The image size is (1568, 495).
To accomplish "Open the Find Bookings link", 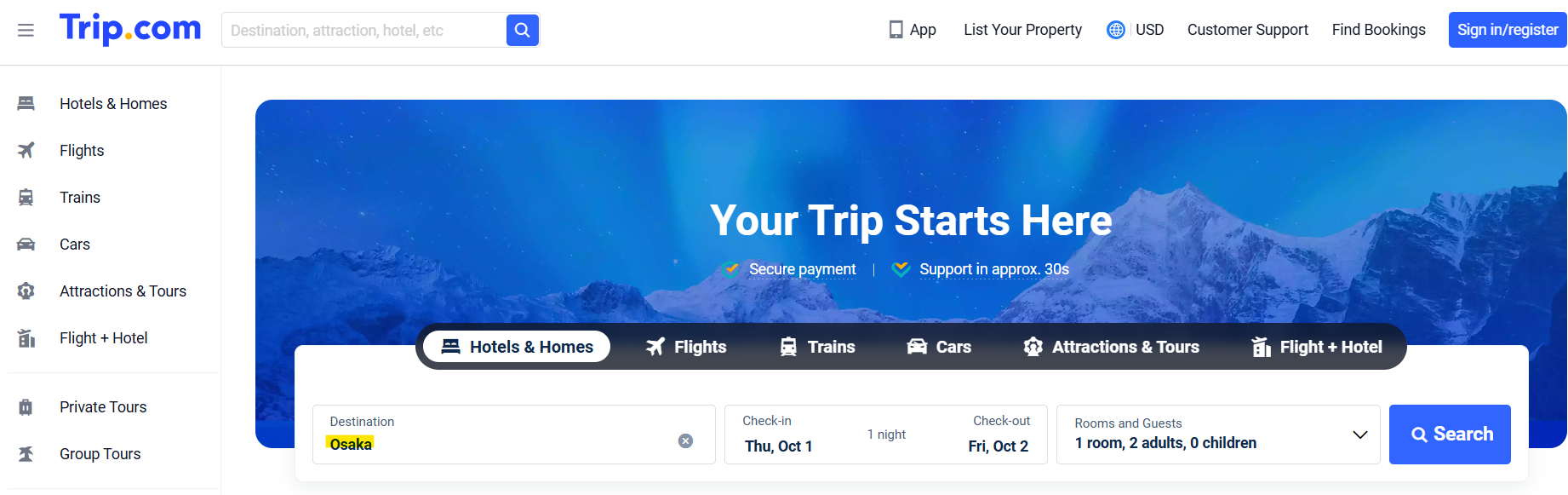I will point(1378,30).
